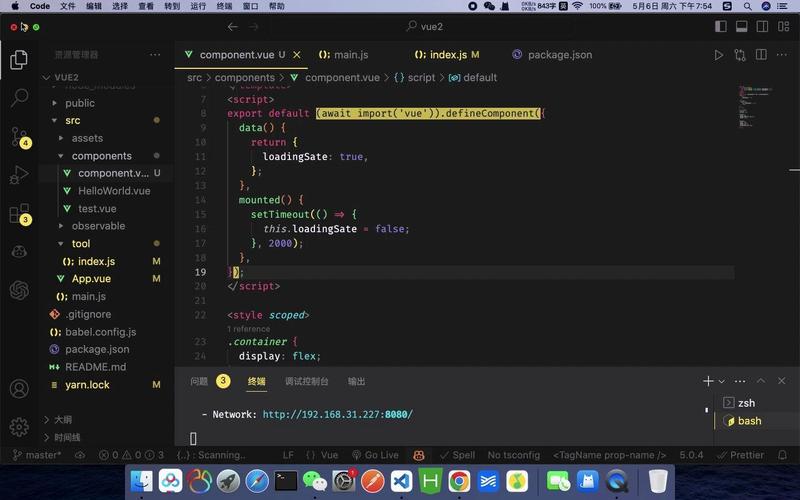Viewport: 800px width, 500px height.
Task: Expand the observable folder
Action: [x=98, y=226]
